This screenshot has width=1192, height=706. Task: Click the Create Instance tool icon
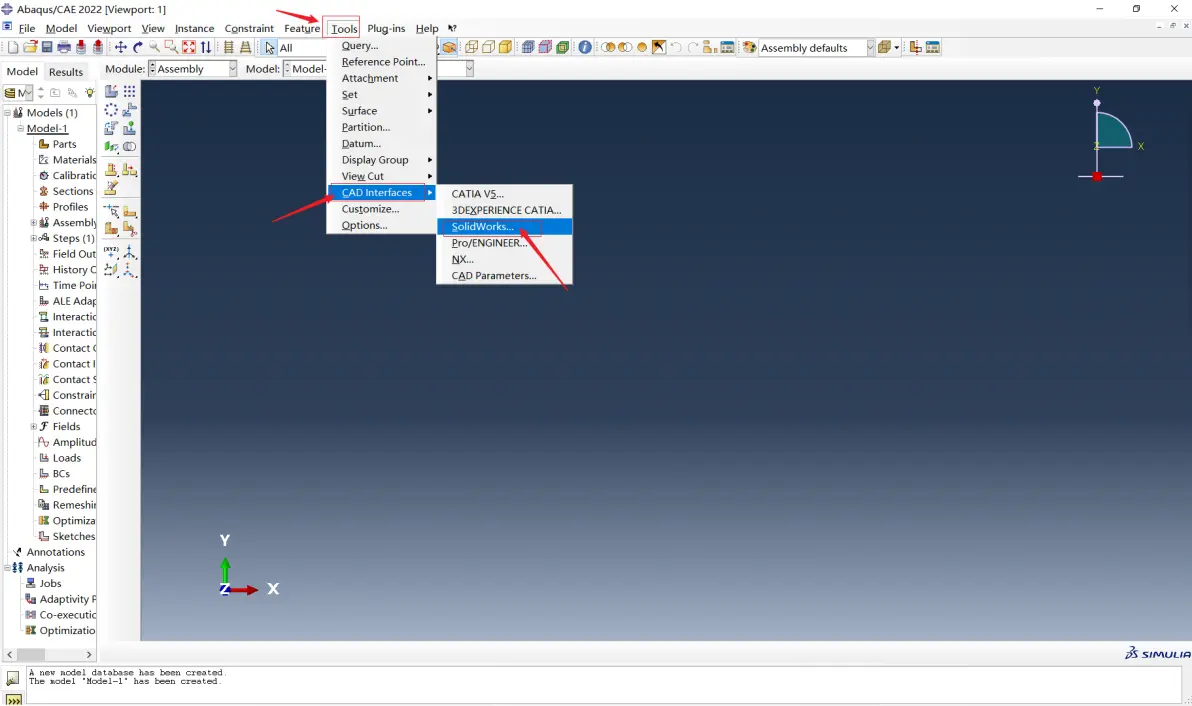click(111, 91)
